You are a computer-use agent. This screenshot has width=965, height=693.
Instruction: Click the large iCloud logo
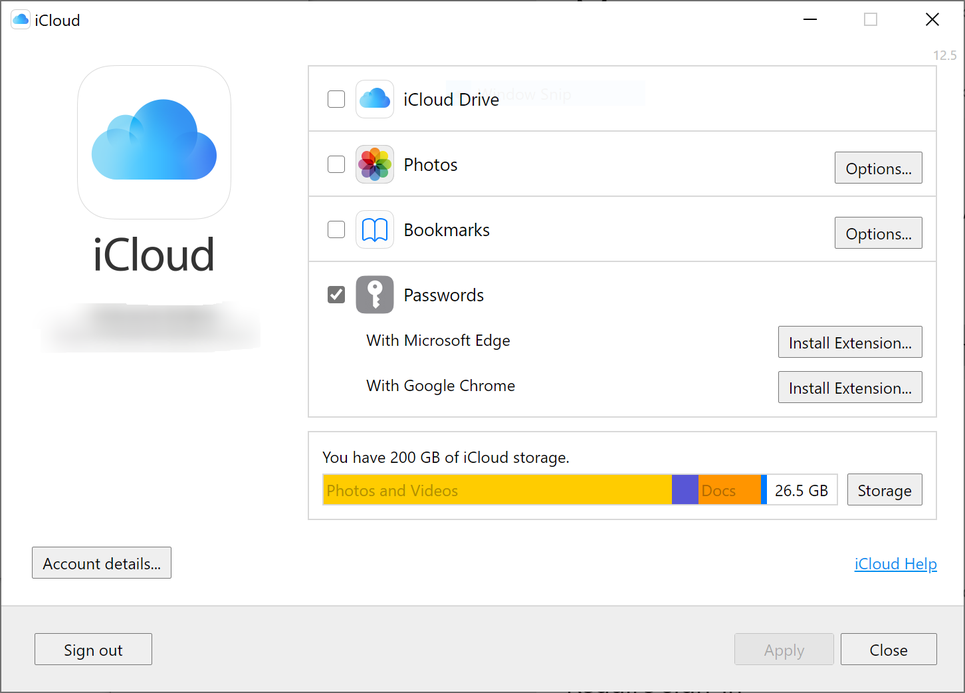(x=154, y=142)
